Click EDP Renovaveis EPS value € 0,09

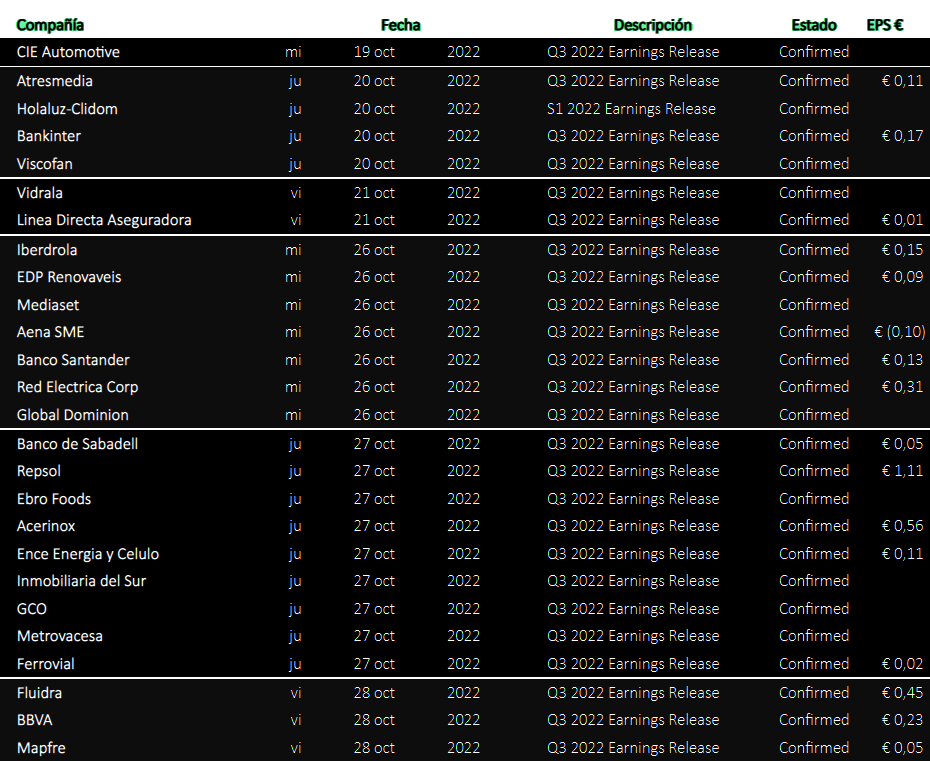click(x=902, y=277)
